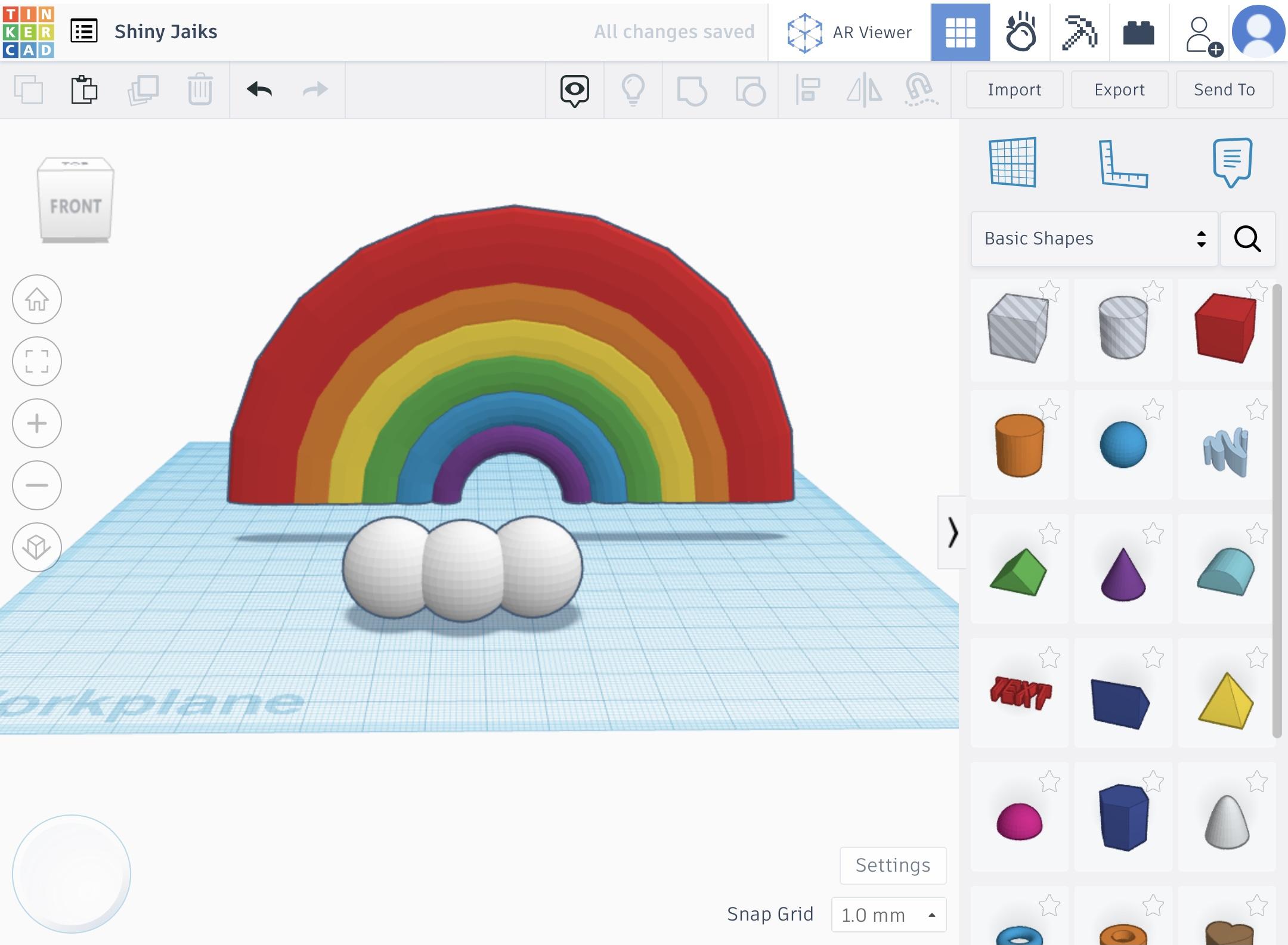Open the Workplane tool
Image resolution: width=1288 pixels, height=945 pixels.
[x=1013, y=162]
